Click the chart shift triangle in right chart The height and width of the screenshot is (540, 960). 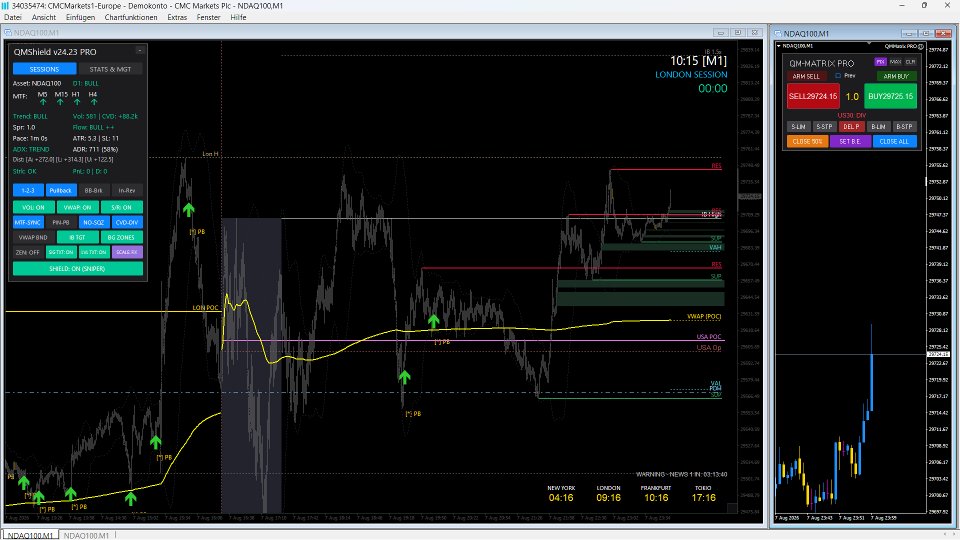(x=869, y=43)
